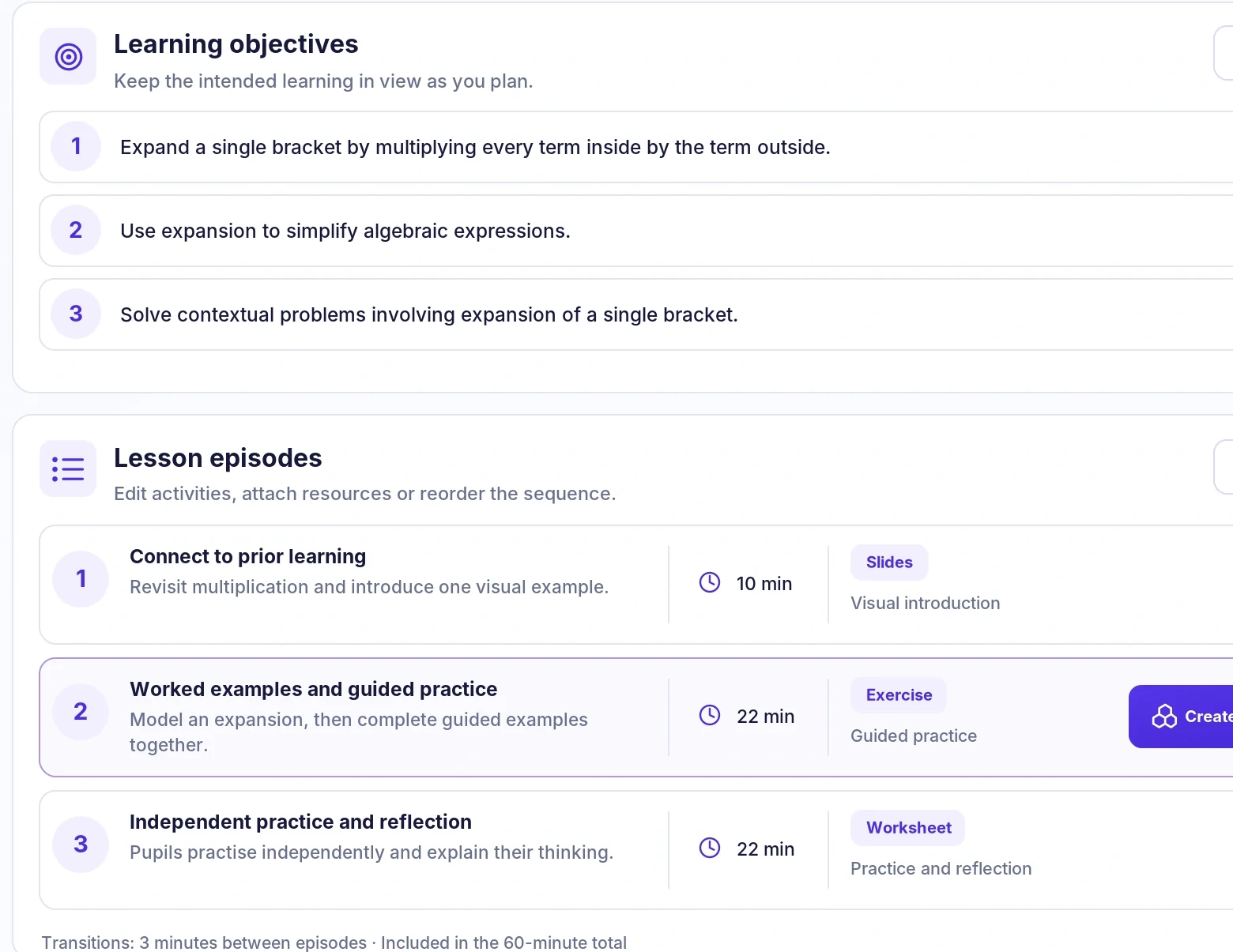This screenshot has width=1233, height=952.
Task: Click clock icon in Independent practice episode
Action: pyautogui.click(x=710, y=849)
